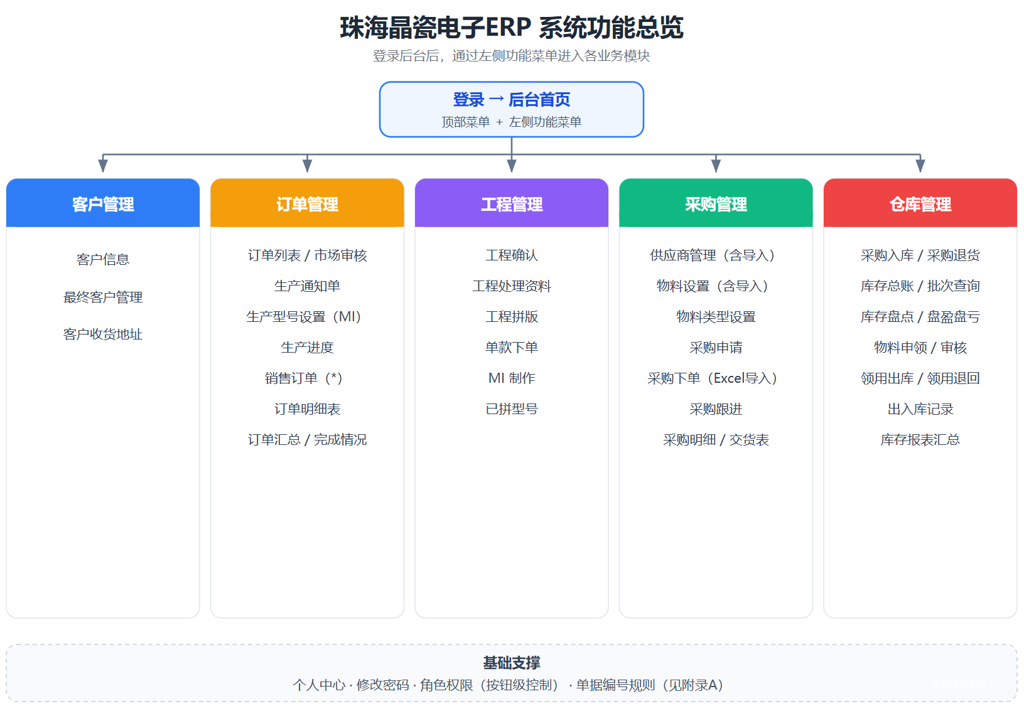Open 库存报表汇总 item
1024x716 pixels.
[920, 440]
